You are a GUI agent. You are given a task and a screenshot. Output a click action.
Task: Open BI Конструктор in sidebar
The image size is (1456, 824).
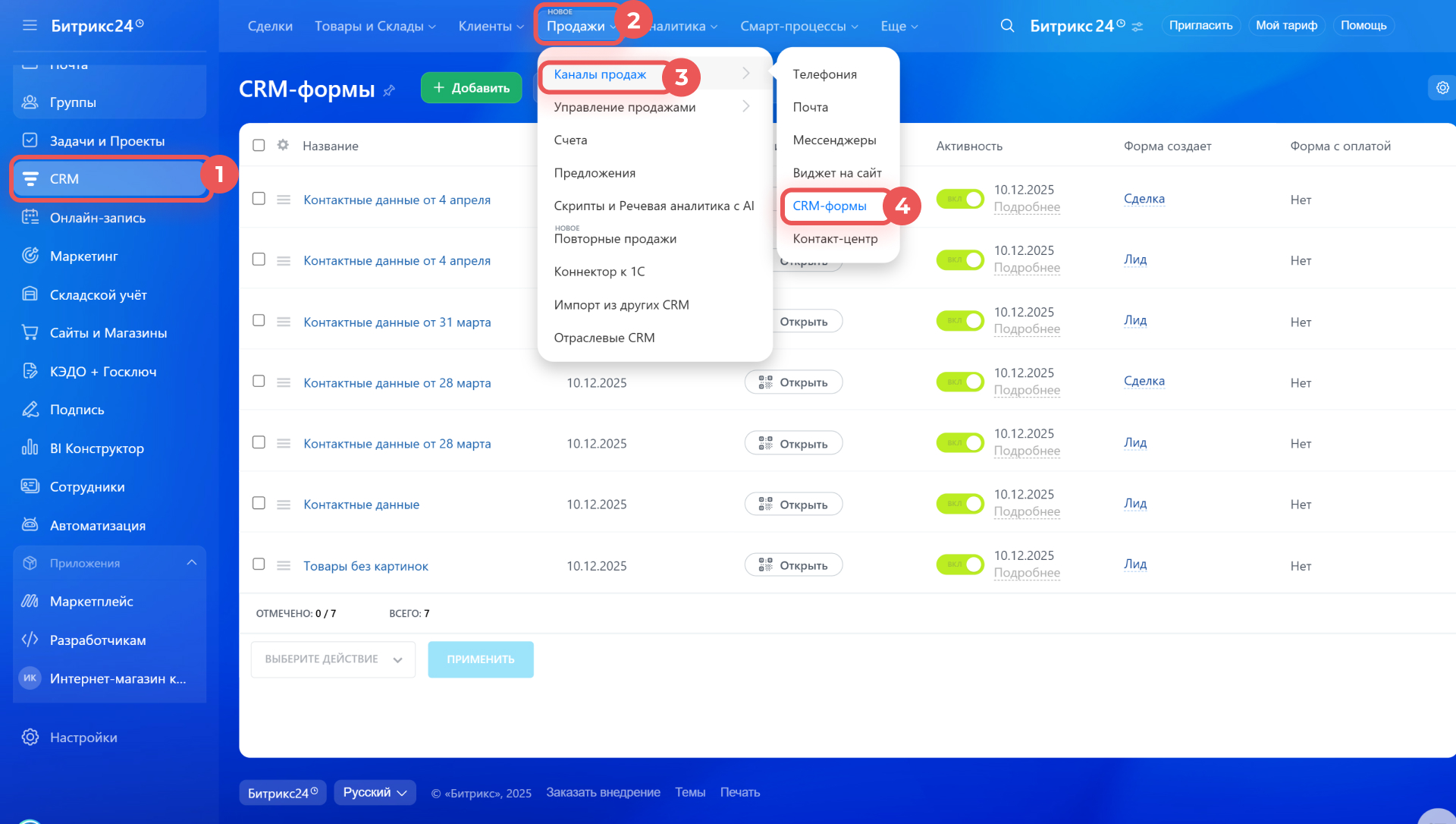pyautogui.click(x=96, y=448)
